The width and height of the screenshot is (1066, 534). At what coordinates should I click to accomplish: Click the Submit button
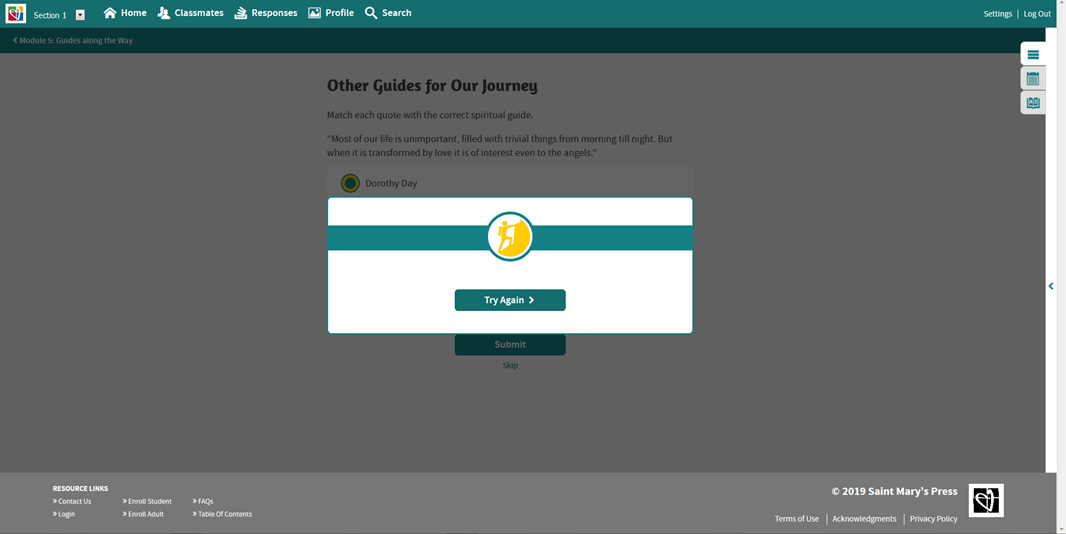(x=510, y=344)
